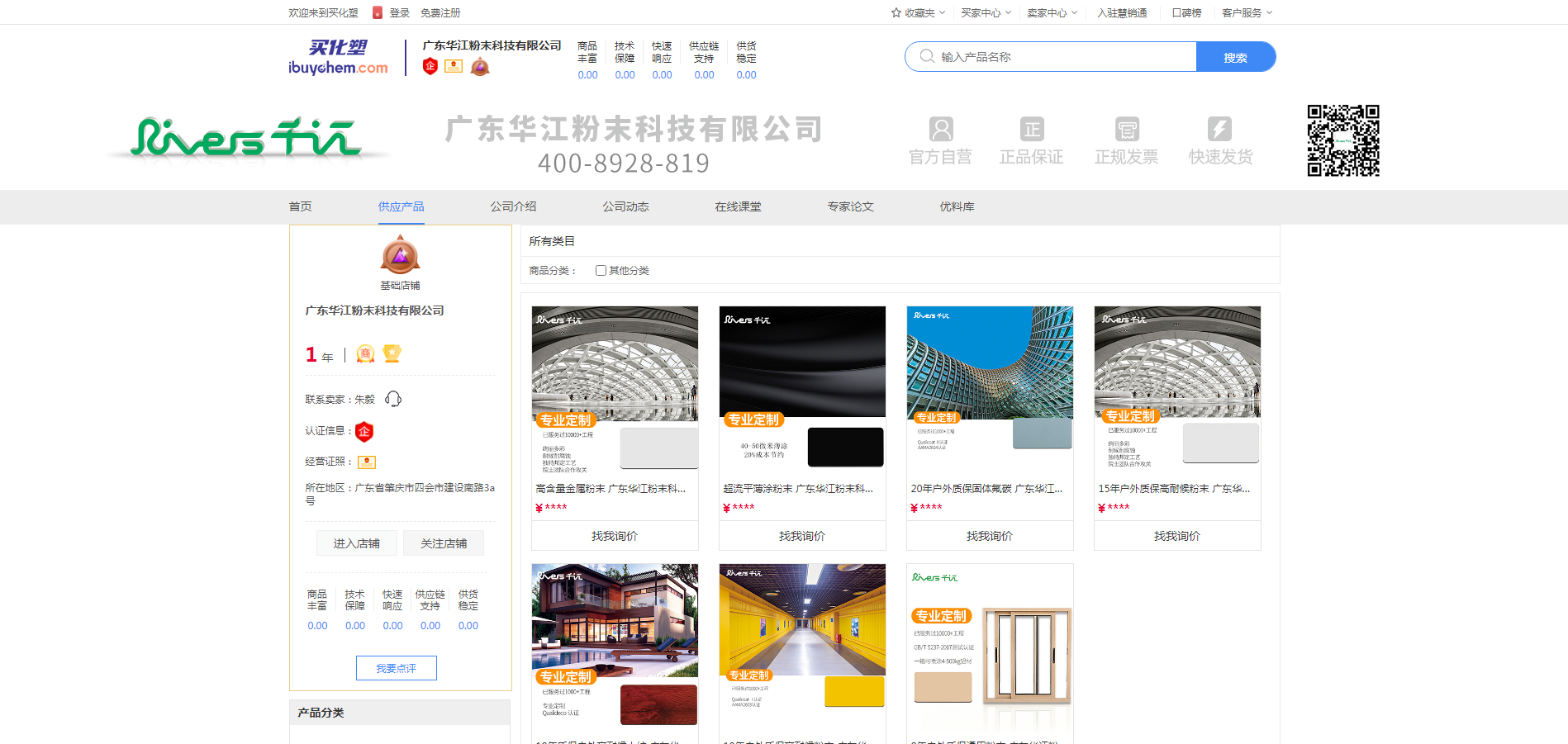
Task: Click the 基础店铺 medal badge in sidebar
Action: (400, 254)
